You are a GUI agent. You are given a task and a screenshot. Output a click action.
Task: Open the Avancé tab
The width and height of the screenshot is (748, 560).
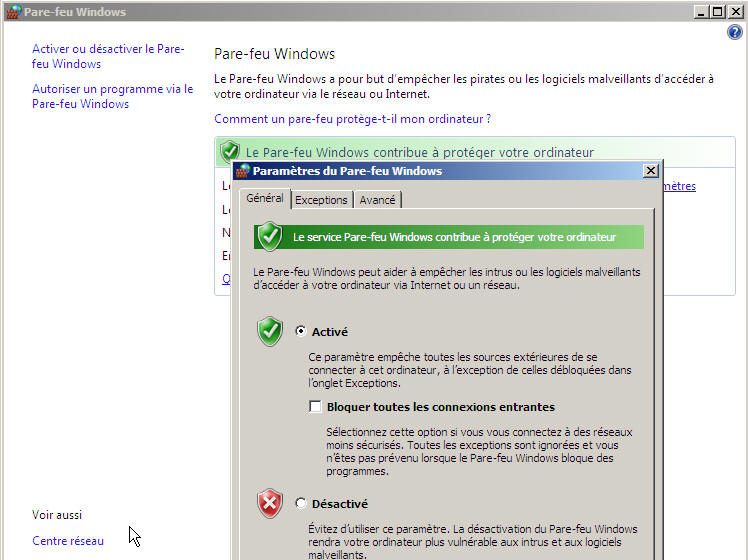(x=377, y=200)
